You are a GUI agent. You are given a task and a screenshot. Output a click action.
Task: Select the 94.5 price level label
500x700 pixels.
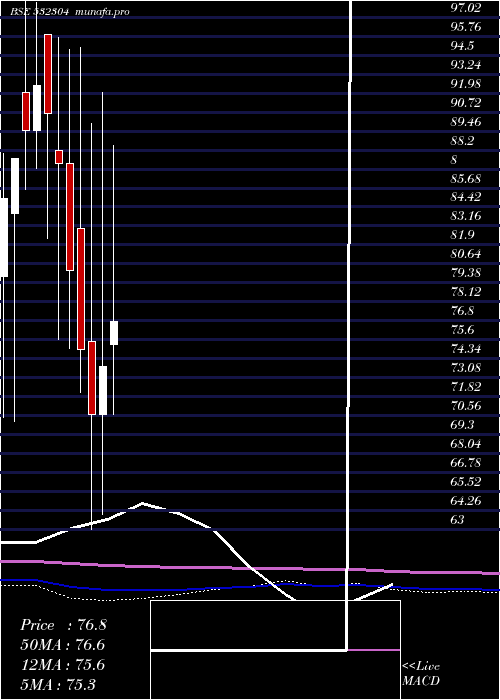462,46
